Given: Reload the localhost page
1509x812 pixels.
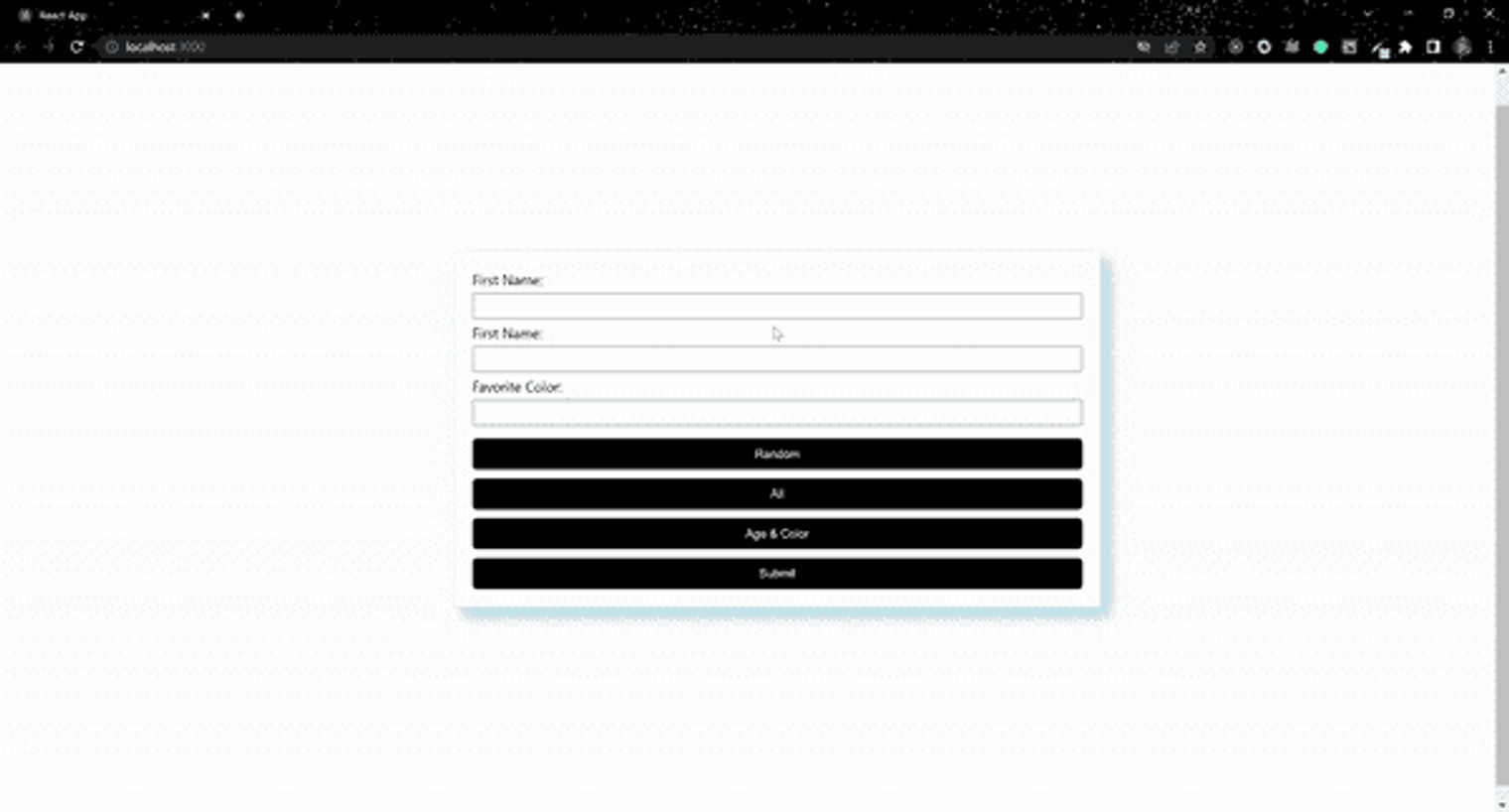Looking at the screenshot, I should (76, 47).
